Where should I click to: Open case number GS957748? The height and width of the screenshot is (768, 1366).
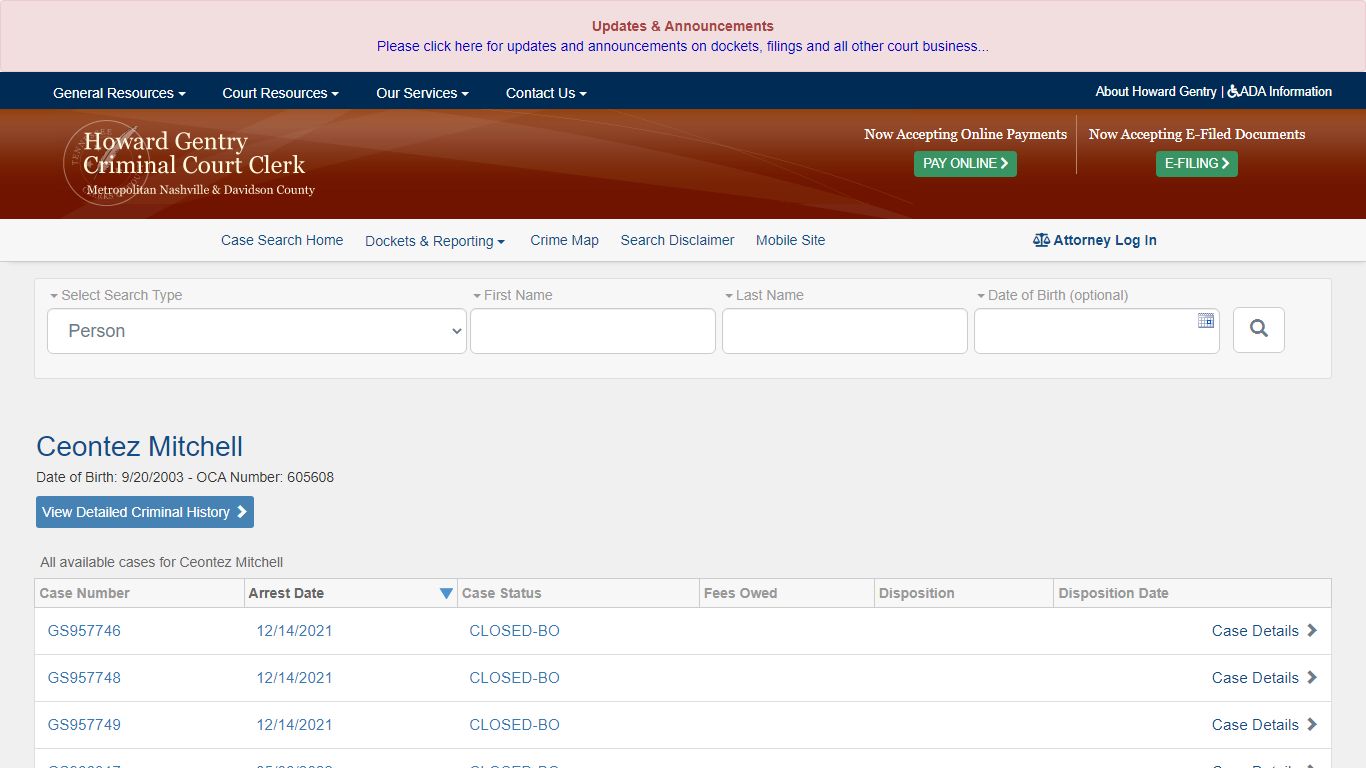[x=84, y=678]
